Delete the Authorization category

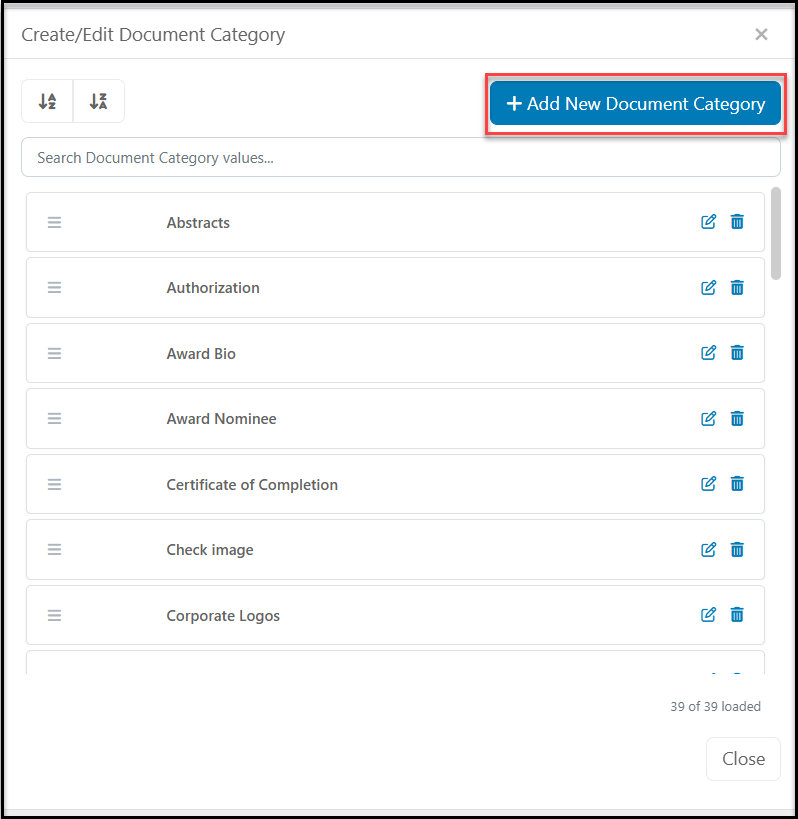coord(737,287)
